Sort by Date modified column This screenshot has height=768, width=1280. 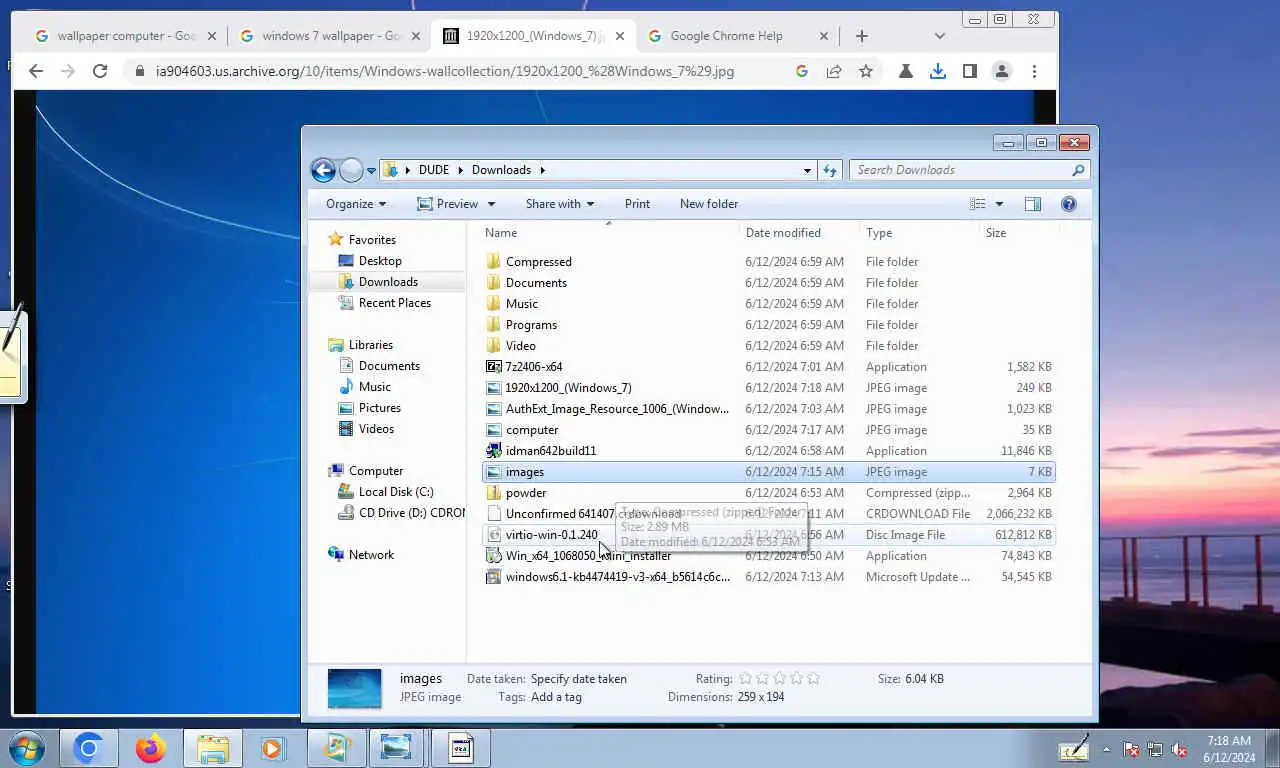[799, 233]
